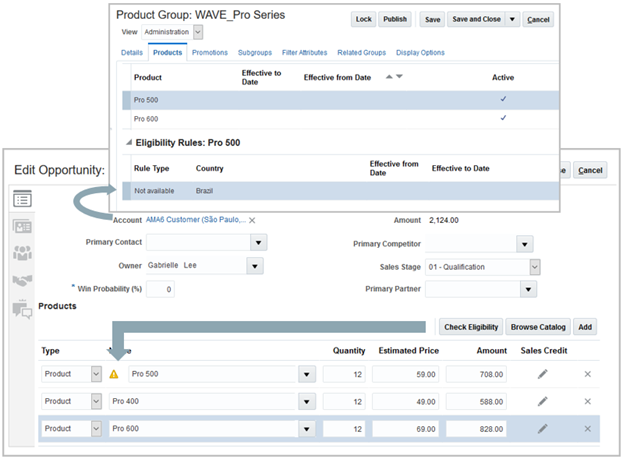623x459 pixels.
Task: Edit sales credit for Pro 500 row
Action: (542, 374)
